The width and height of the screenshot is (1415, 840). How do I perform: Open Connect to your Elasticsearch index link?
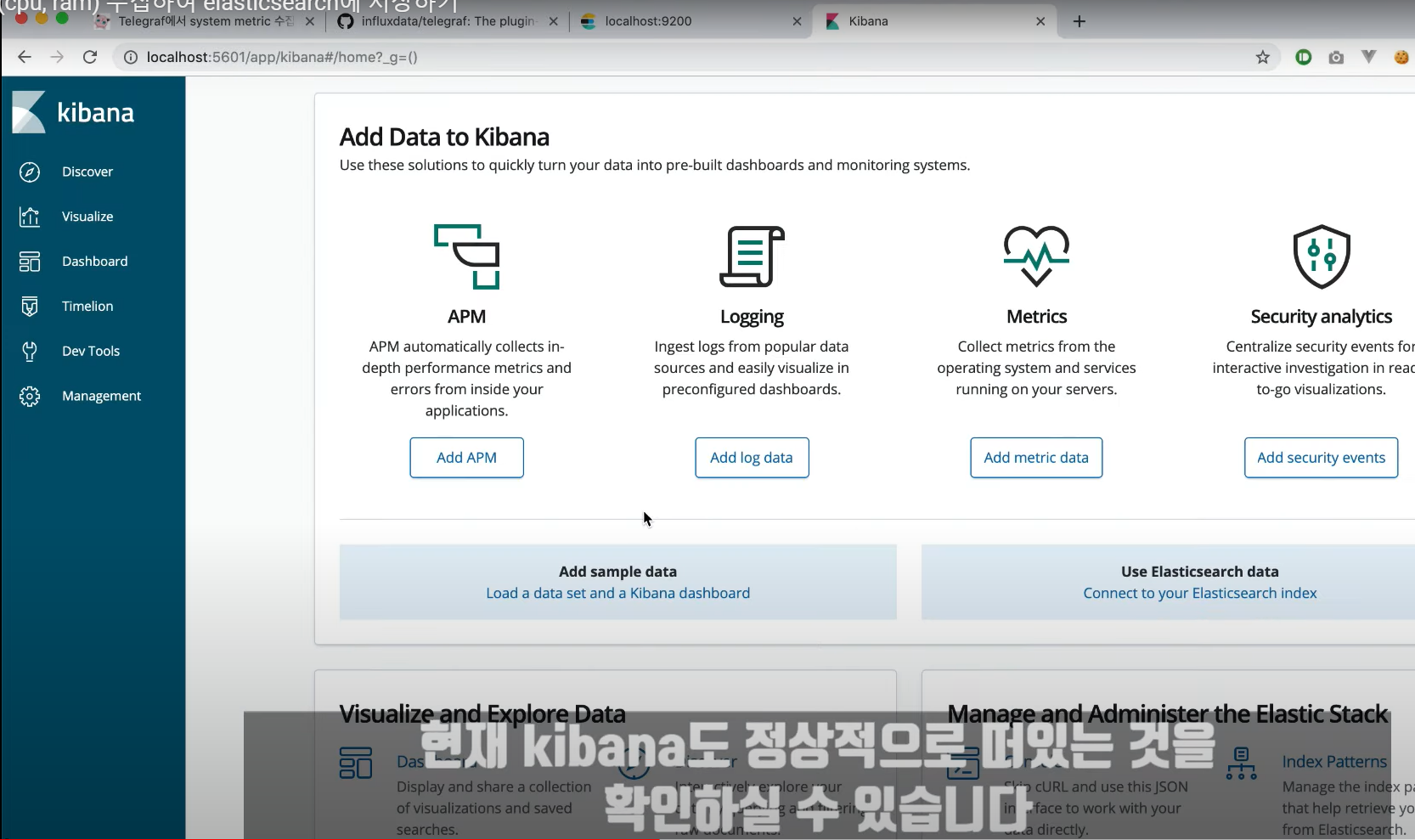pos(1200,593)
